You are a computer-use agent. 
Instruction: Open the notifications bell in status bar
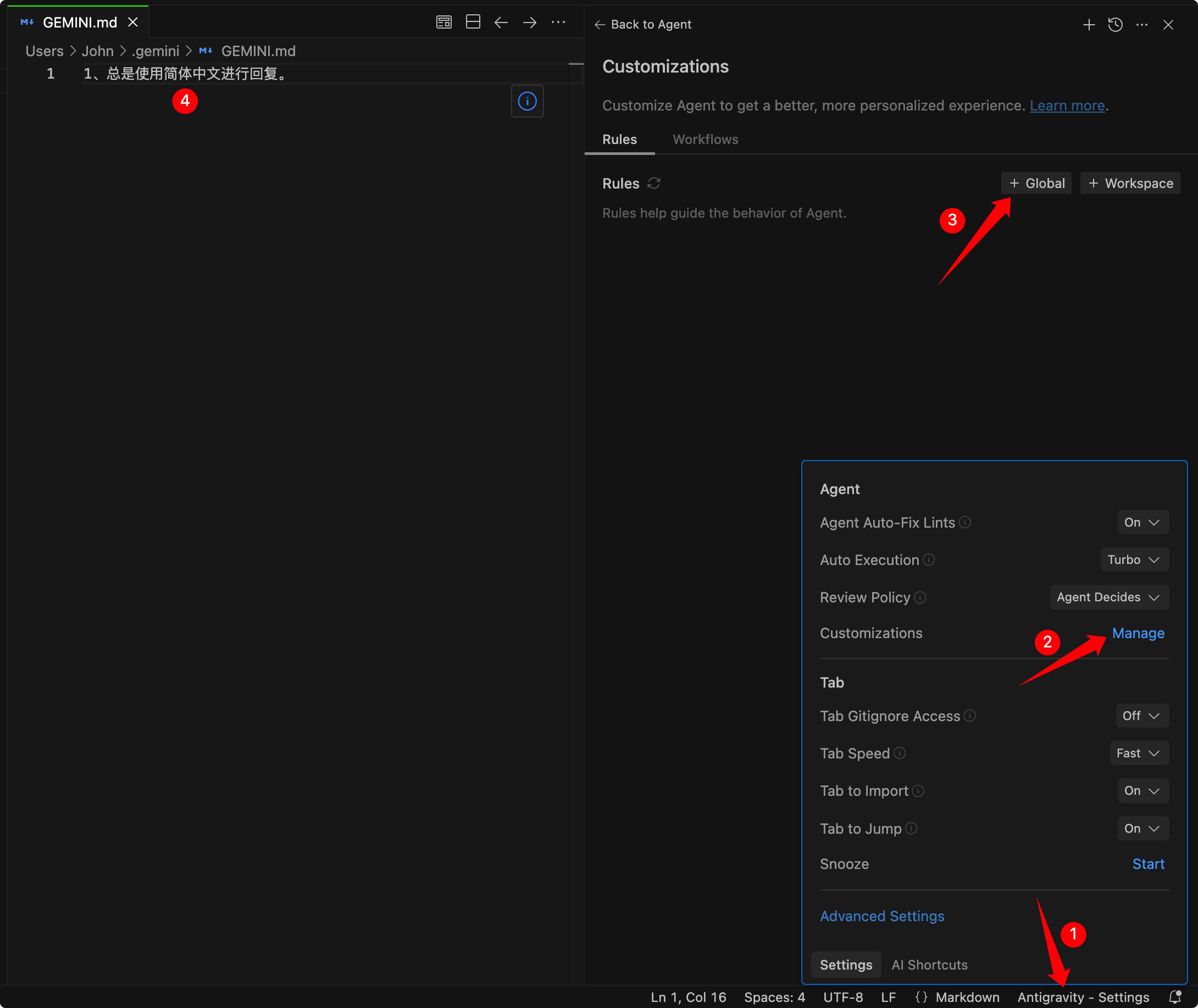[1174, 997]
